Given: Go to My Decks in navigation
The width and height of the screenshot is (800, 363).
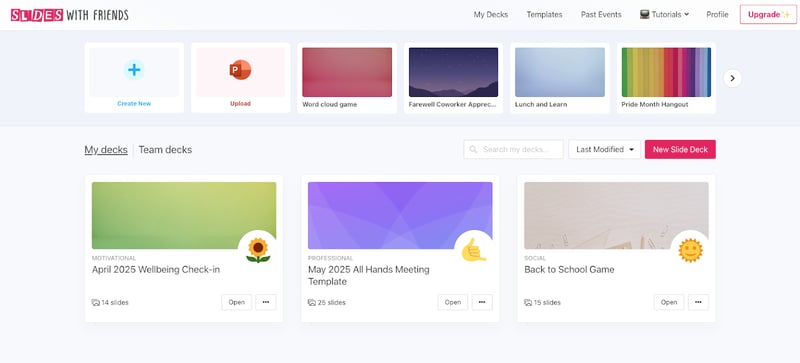Looking at the screenshot, I should (x=491, y=14).
